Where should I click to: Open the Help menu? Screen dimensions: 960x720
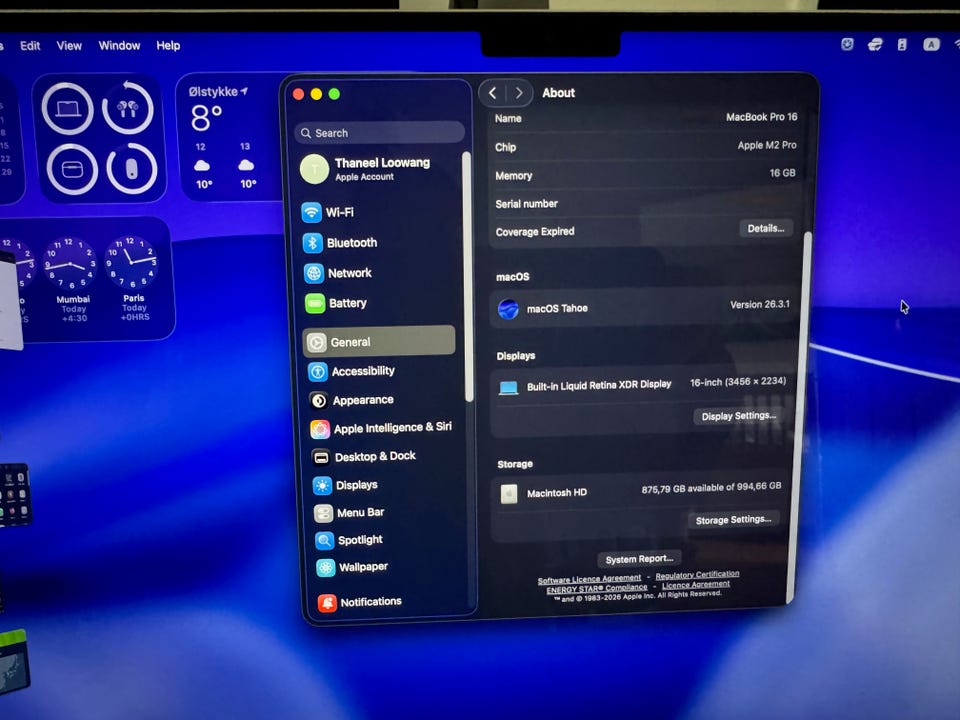(x=168, y=46)
